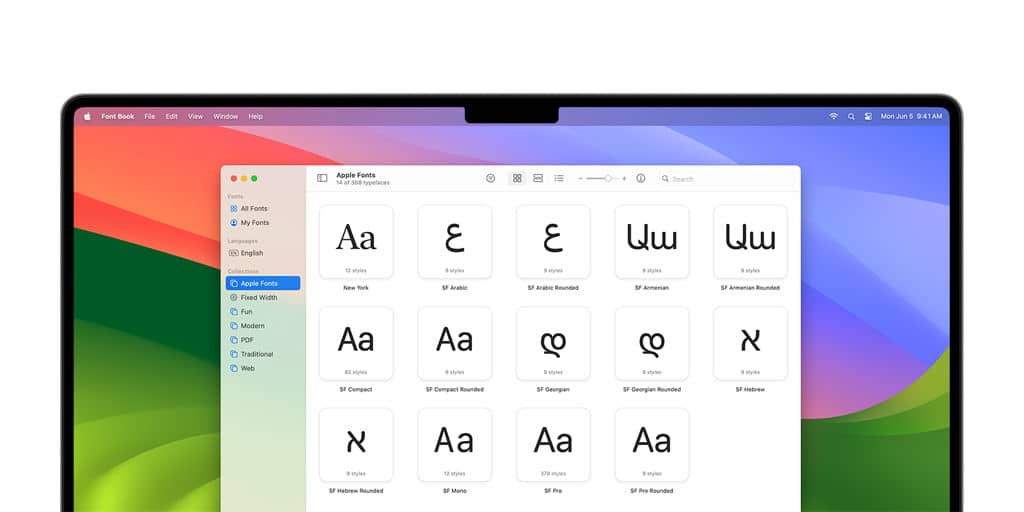The image size is (1024, 512).
Task: Click the date and time Mon Jun 5
Action: (x=911, y=116)
